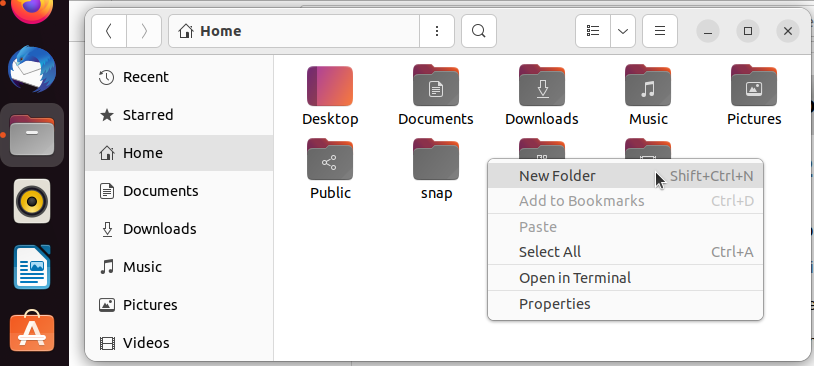The image size is (814, 366).
Task: Switch to list view with toolbar icon
Action: (593, 31)
